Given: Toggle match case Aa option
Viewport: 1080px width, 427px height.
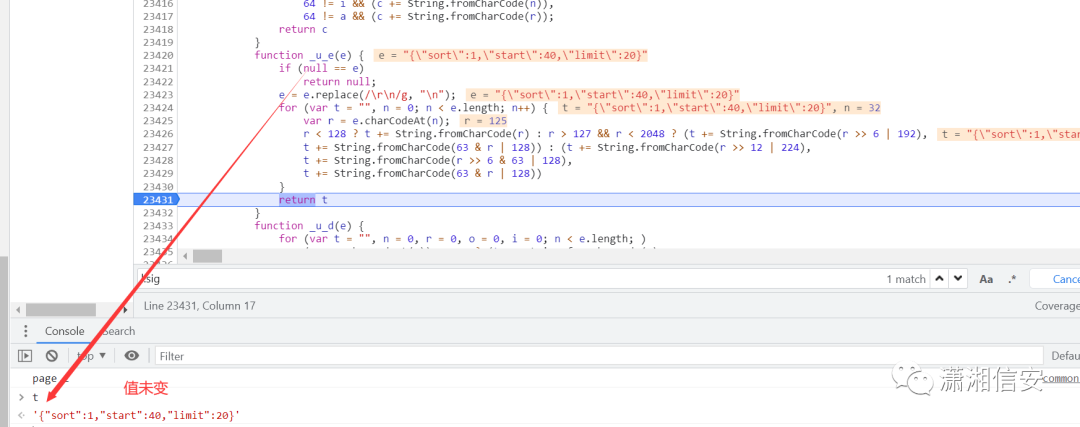Looking at the screenshot, I should [986, 279].
